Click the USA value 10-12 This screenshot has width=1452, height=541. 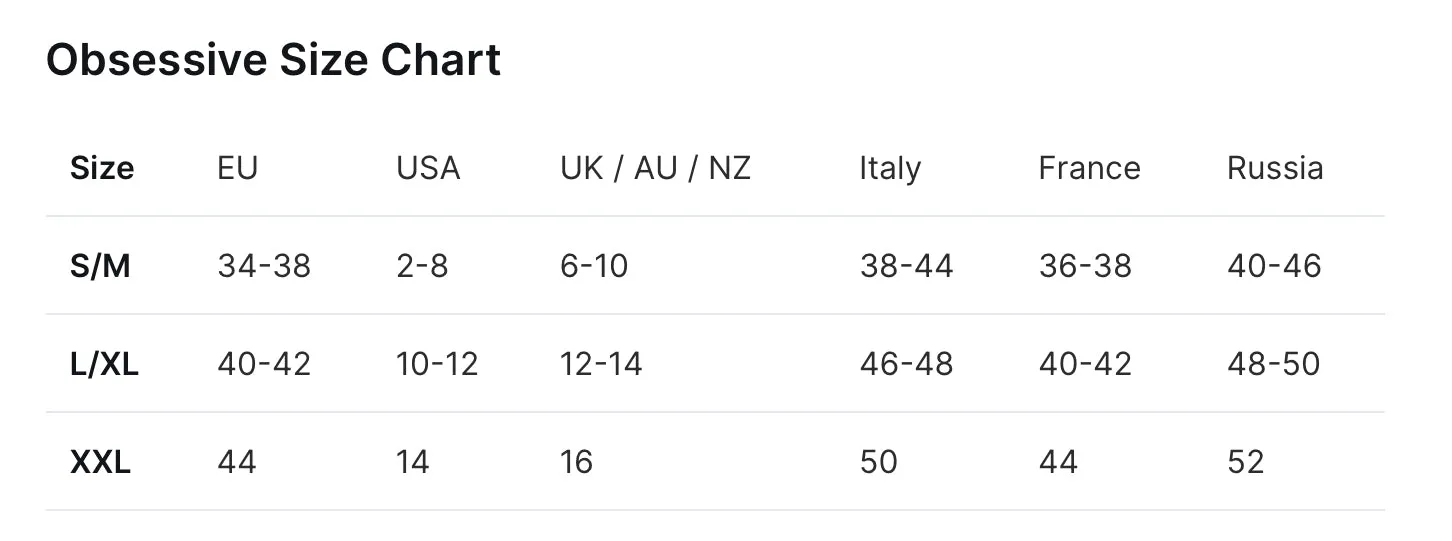pyautogui.click(x=437, y=364)
